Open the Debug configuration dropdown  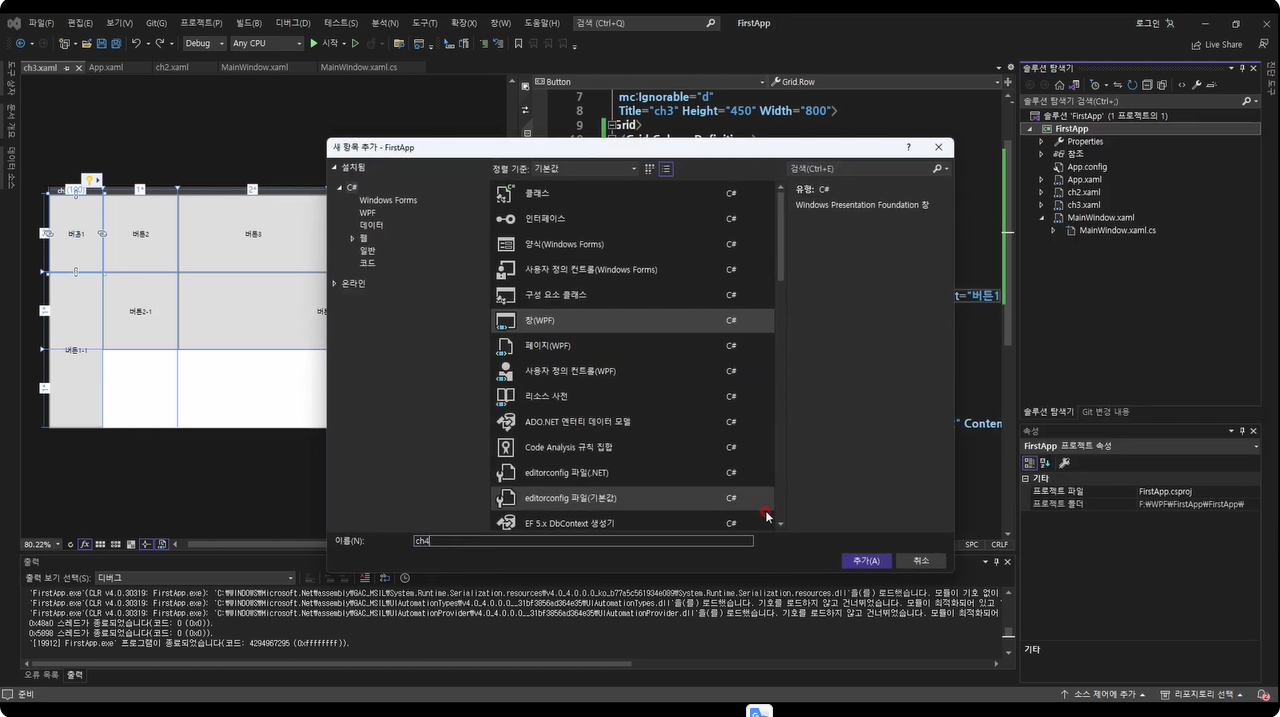click(x=204, y=44)
